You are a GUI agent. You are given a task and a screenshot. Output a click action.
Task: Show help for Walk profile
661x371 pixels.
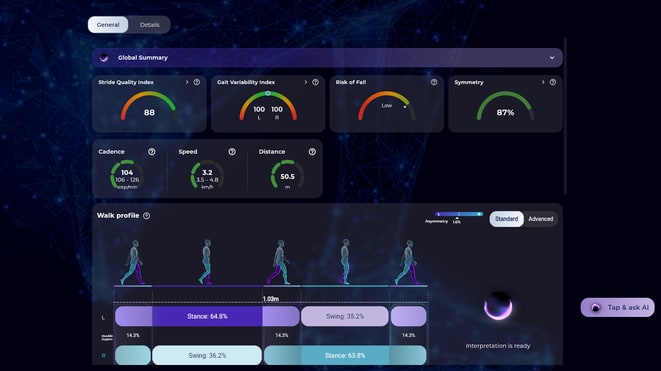(146, 216)
